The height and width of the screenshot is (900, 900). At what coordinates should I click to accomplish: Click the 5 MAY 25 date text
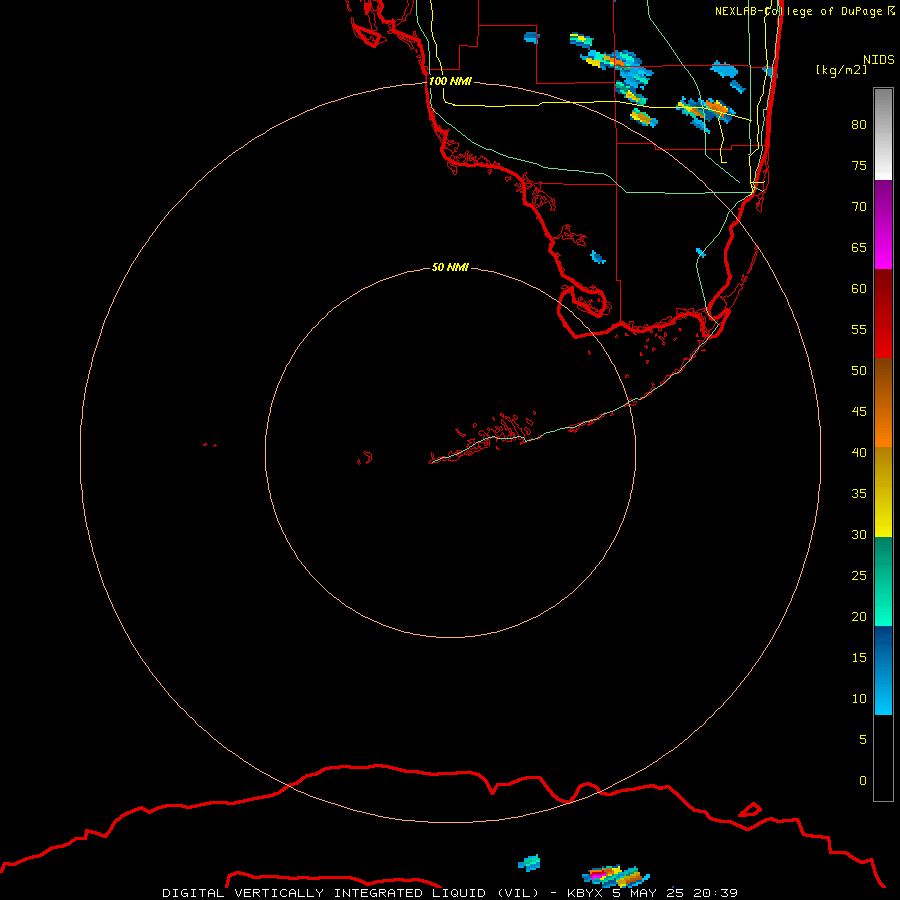pyautogui.click(x=648, y=893)
